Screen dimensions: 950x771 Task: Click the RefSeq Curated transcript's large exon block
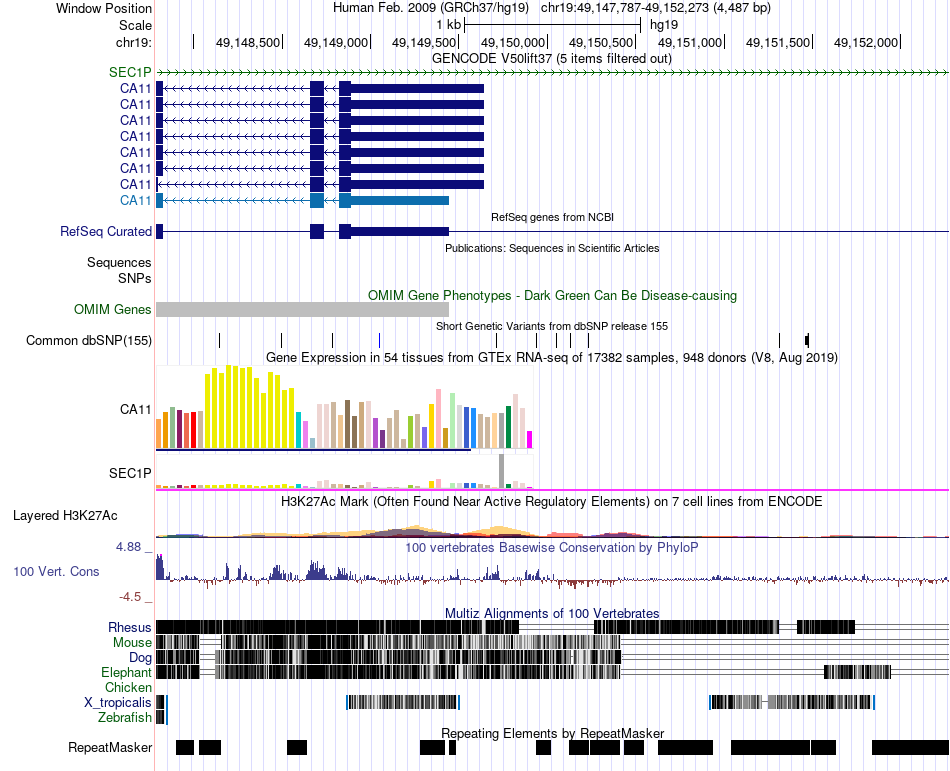click(400, 231)
